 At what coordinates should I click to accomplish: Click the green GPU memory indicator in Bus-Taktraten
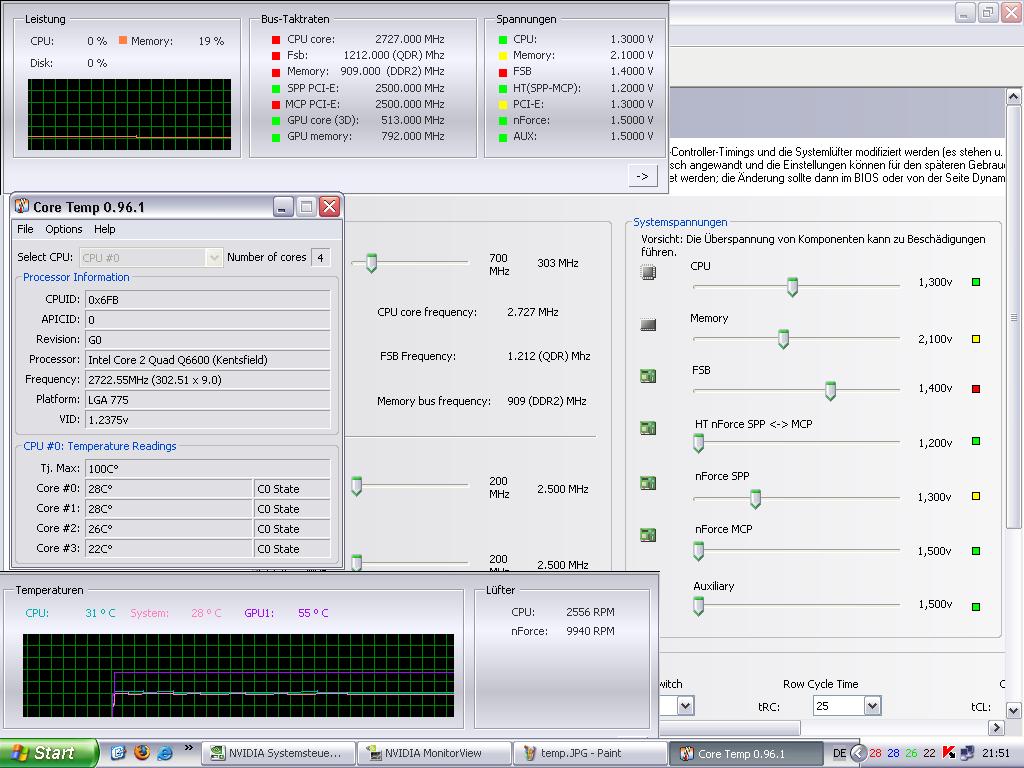tap(276, 137)
